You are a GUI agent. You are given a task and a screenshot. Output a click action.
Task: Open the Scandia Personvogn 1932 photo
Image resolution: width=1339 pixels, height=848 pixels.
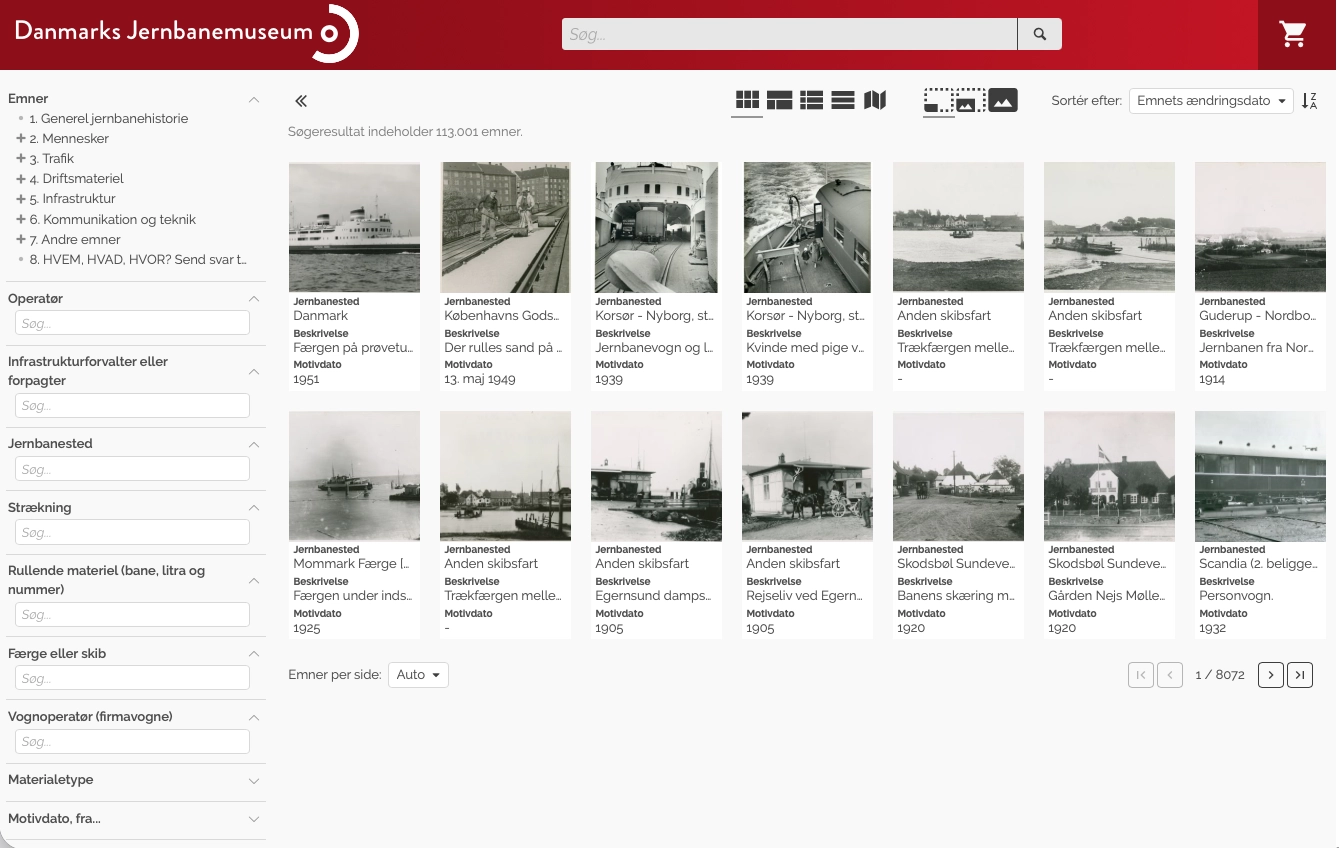[x=1260, y=476]
